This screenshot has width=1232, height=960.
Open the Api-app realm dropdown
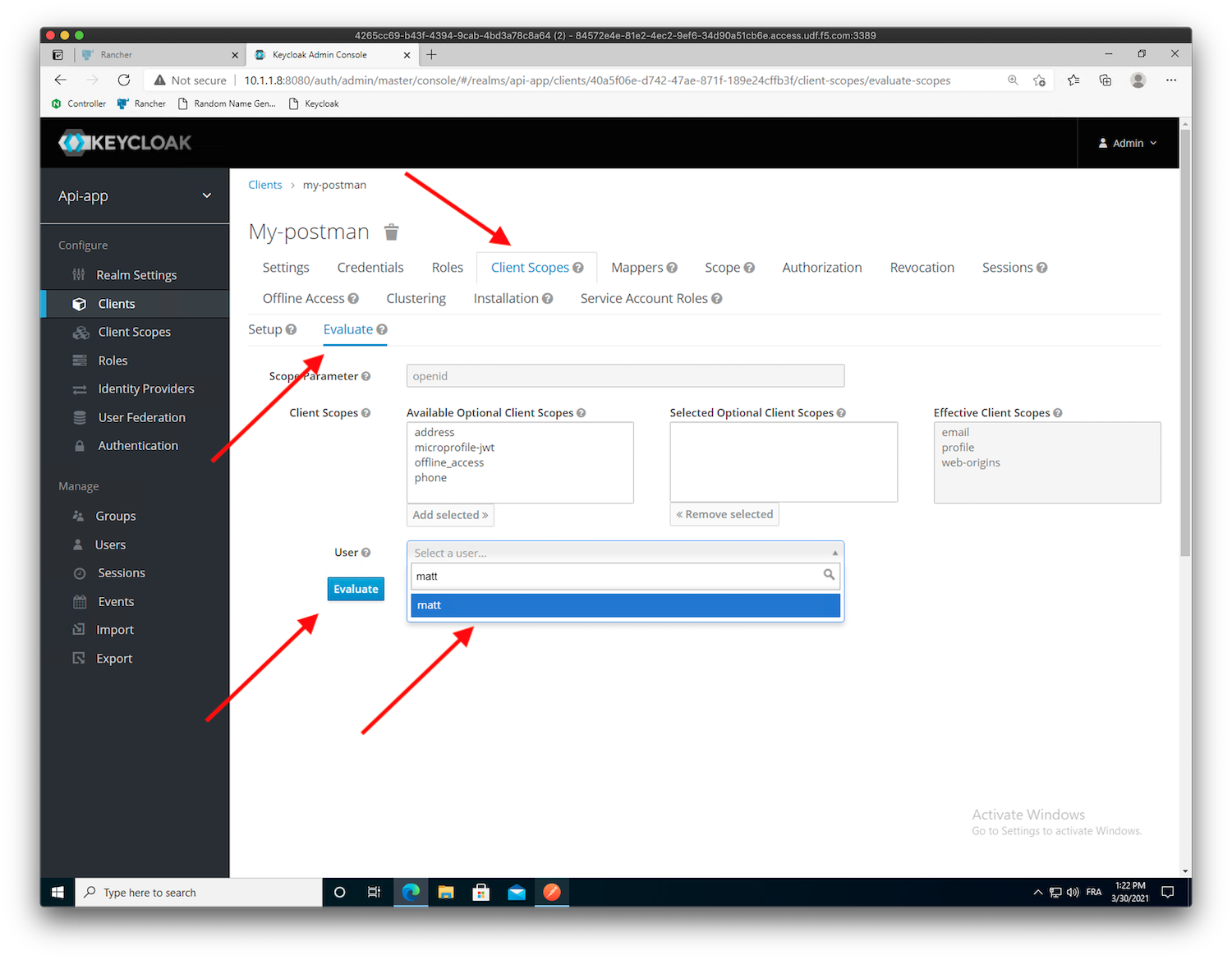tap(135, 195)
